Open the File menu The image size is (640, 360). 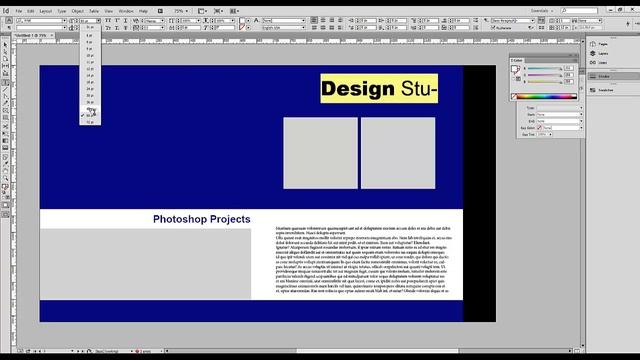pos(19,11)
